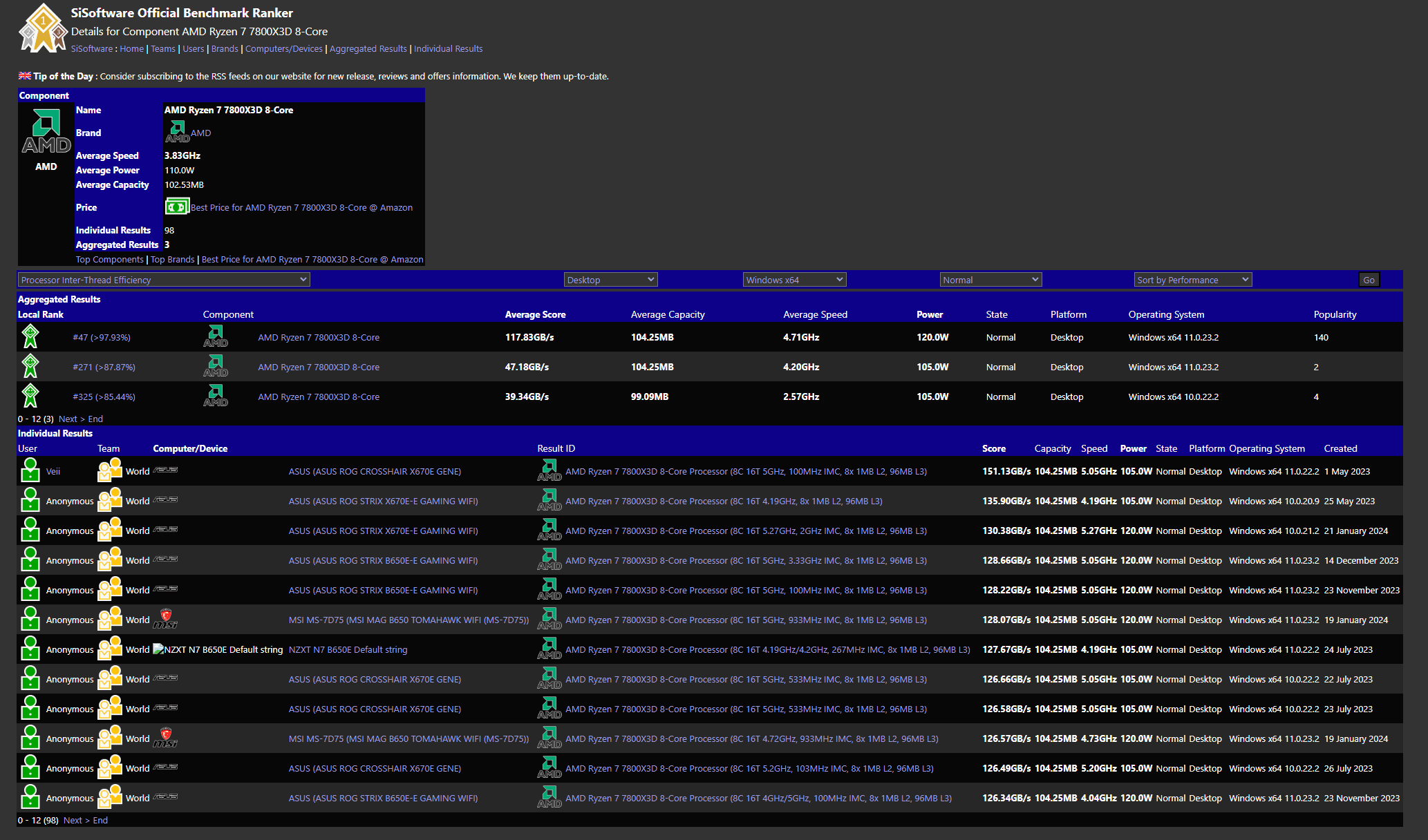This screenshot has height=840, width=1428.
Task: Open the Windows x64 dropdown
Action: click(x=794, y=279)
